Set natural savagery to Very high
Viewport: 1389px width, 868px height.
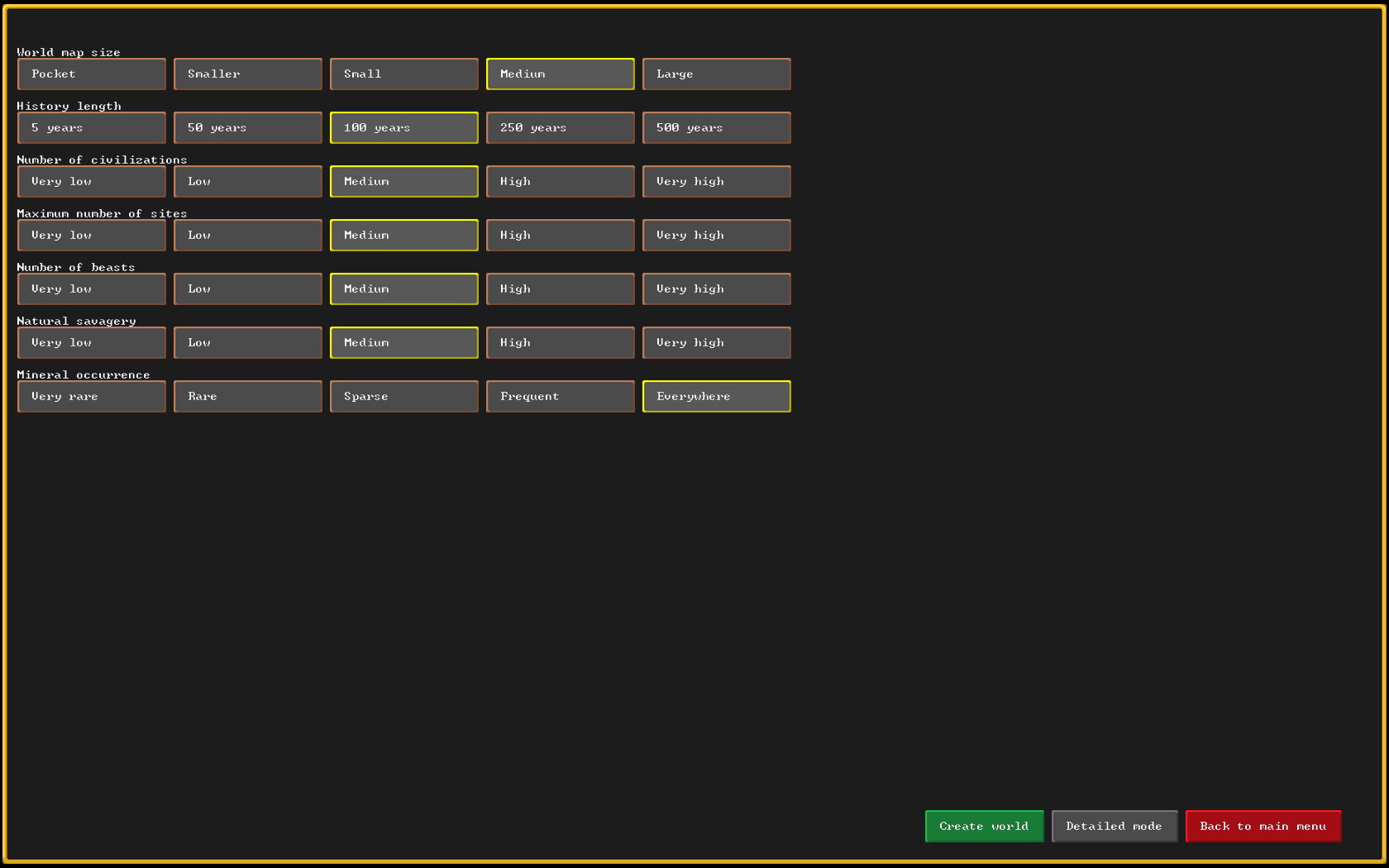click(717, 343)
